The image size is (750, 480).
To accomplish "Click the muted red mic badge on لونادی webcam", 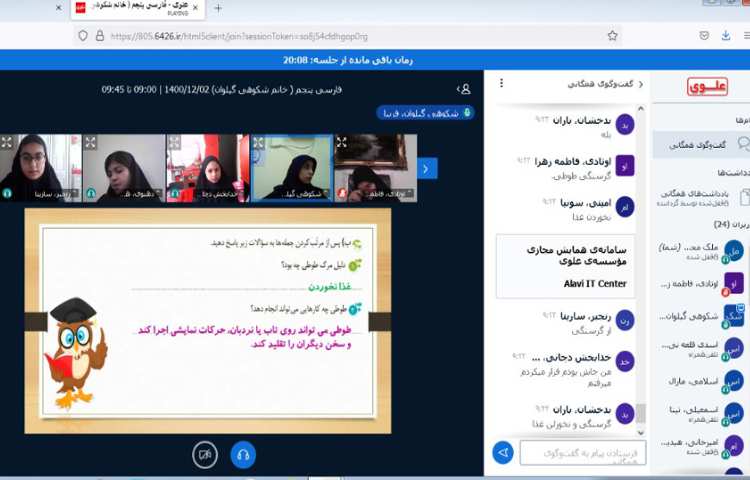I will click(x=342, y=193).
